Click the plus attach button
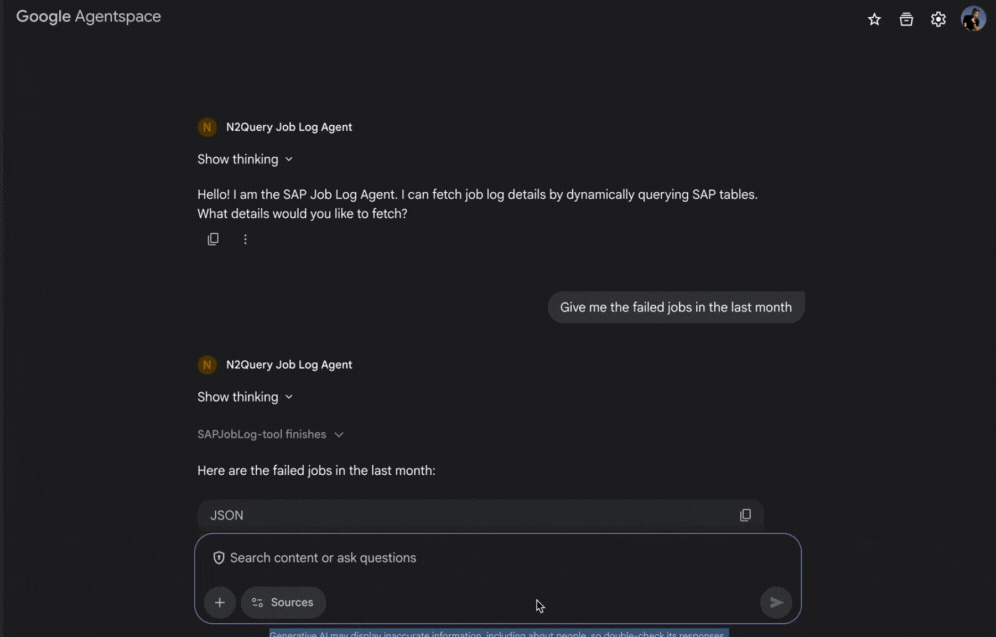 [x=220, y=602]
